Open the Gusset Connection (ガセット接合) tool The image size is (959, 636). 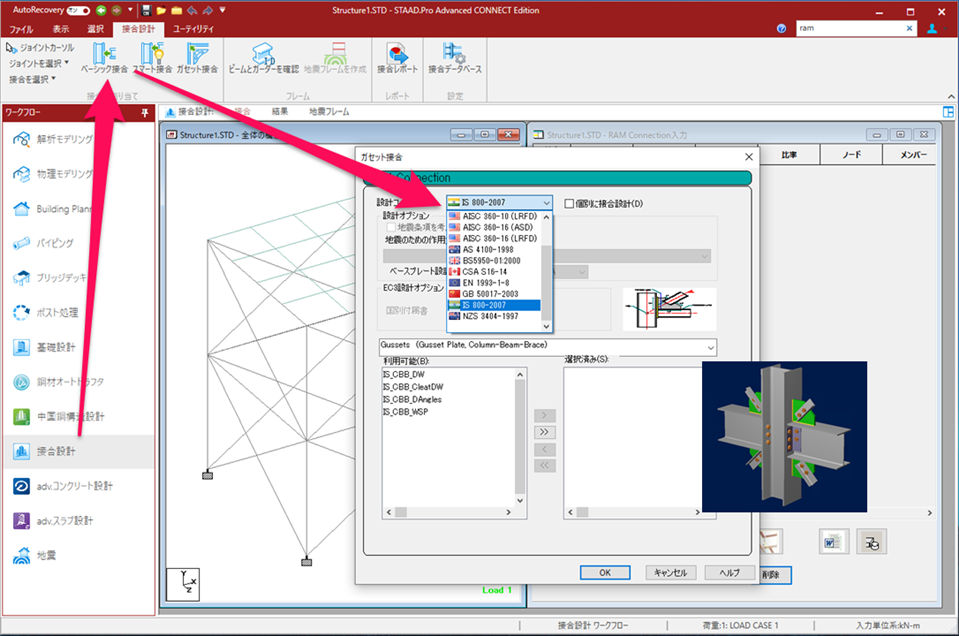[x=197, y=58]
